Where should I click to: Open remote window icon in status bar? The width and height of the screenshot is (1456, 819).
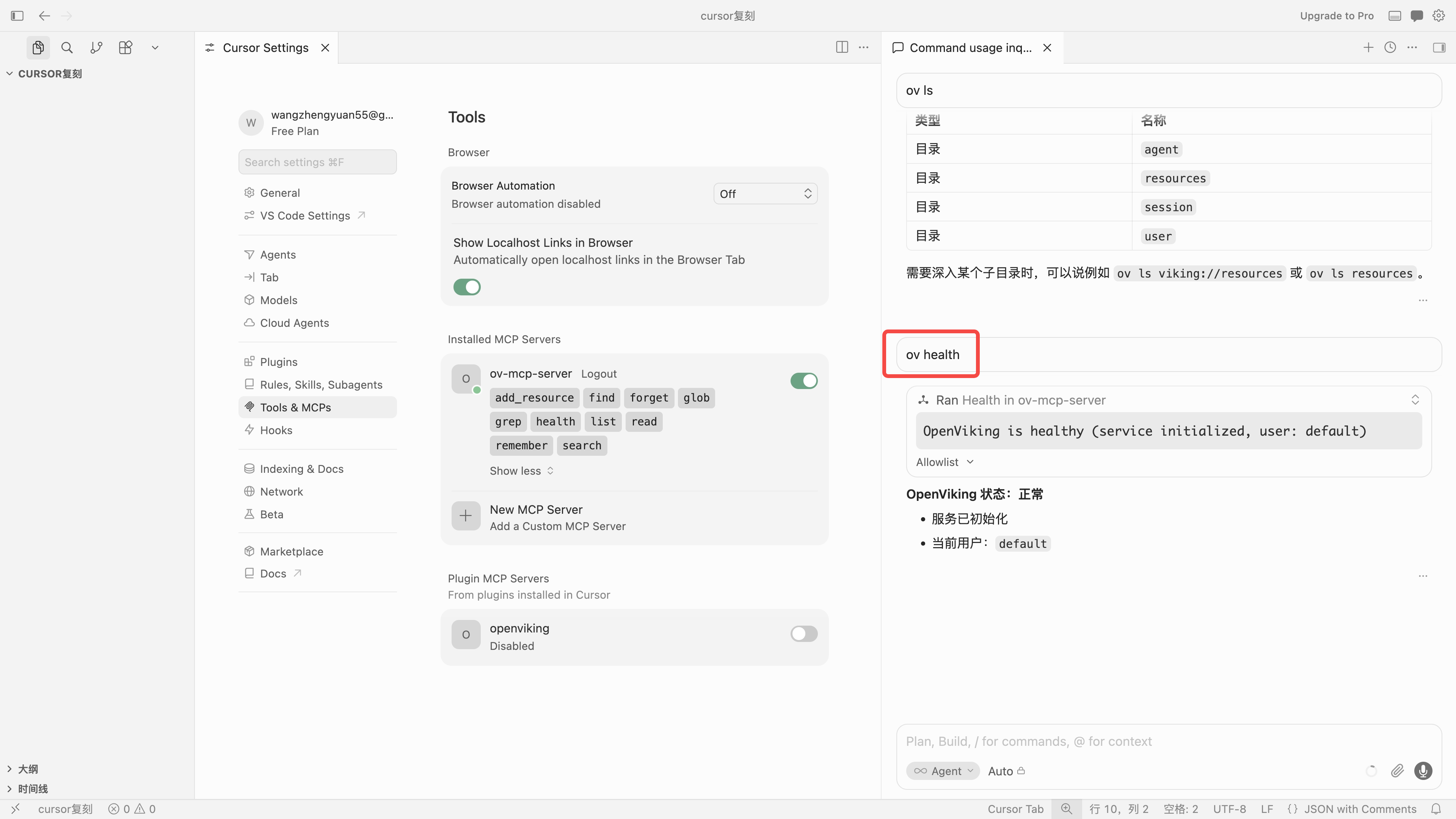coord(16,809)
